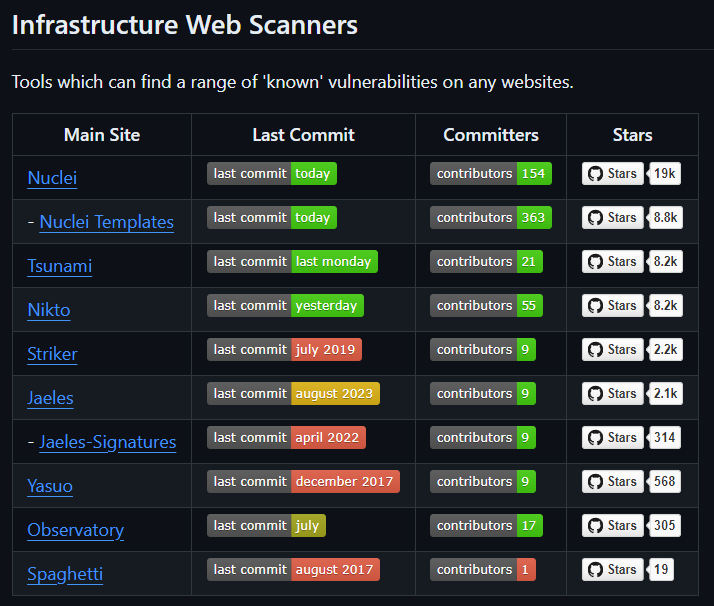Click Nuclei Templates' last commit today badge
Screen dimensions: 714x606
(272, 218)
